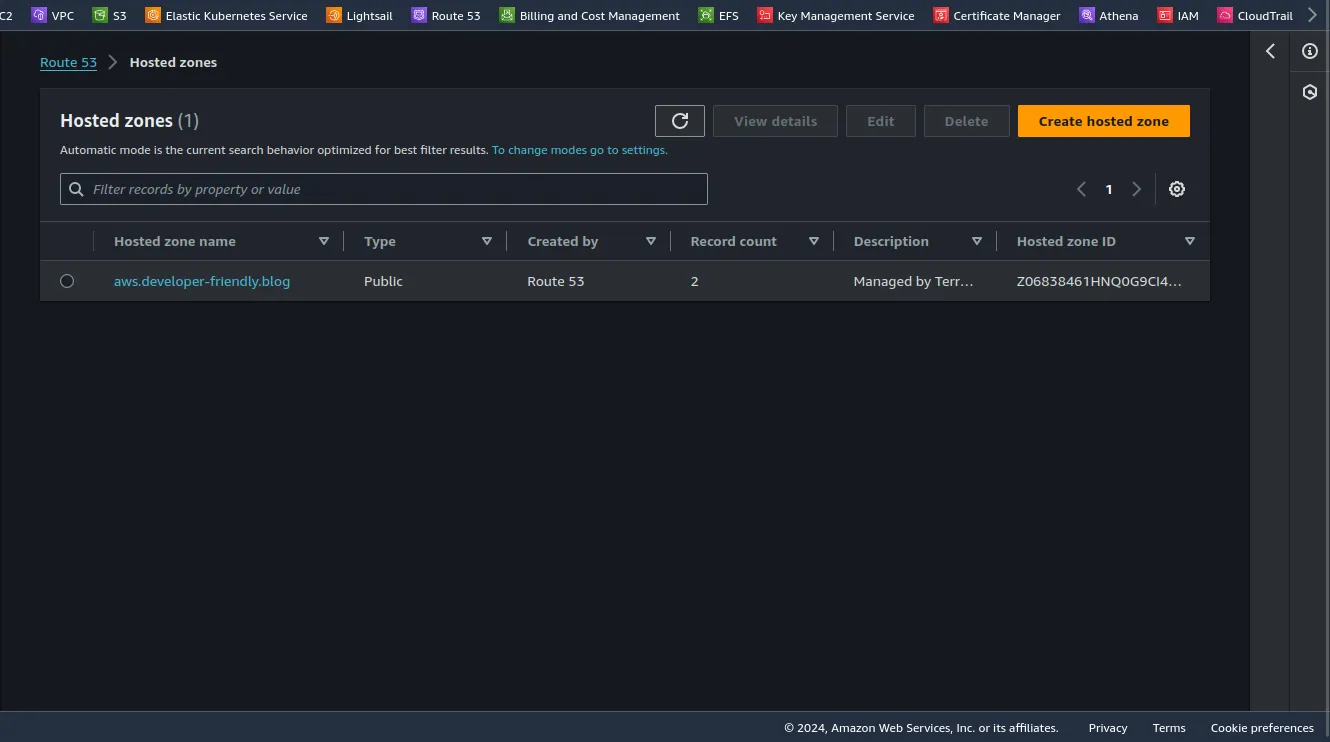Click the refresh hosted zones icon button
1330x742 pixels.
point(680,121)
